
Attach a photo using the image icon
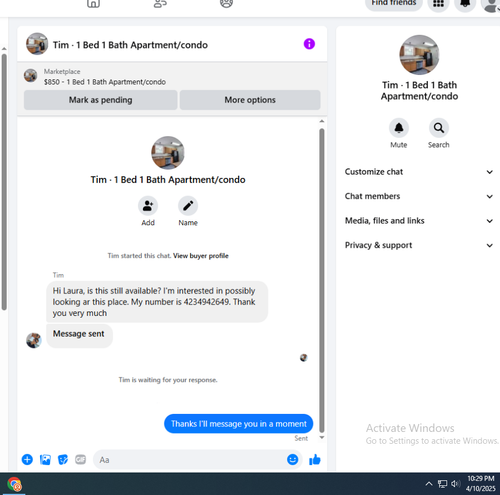coord(45,460)
